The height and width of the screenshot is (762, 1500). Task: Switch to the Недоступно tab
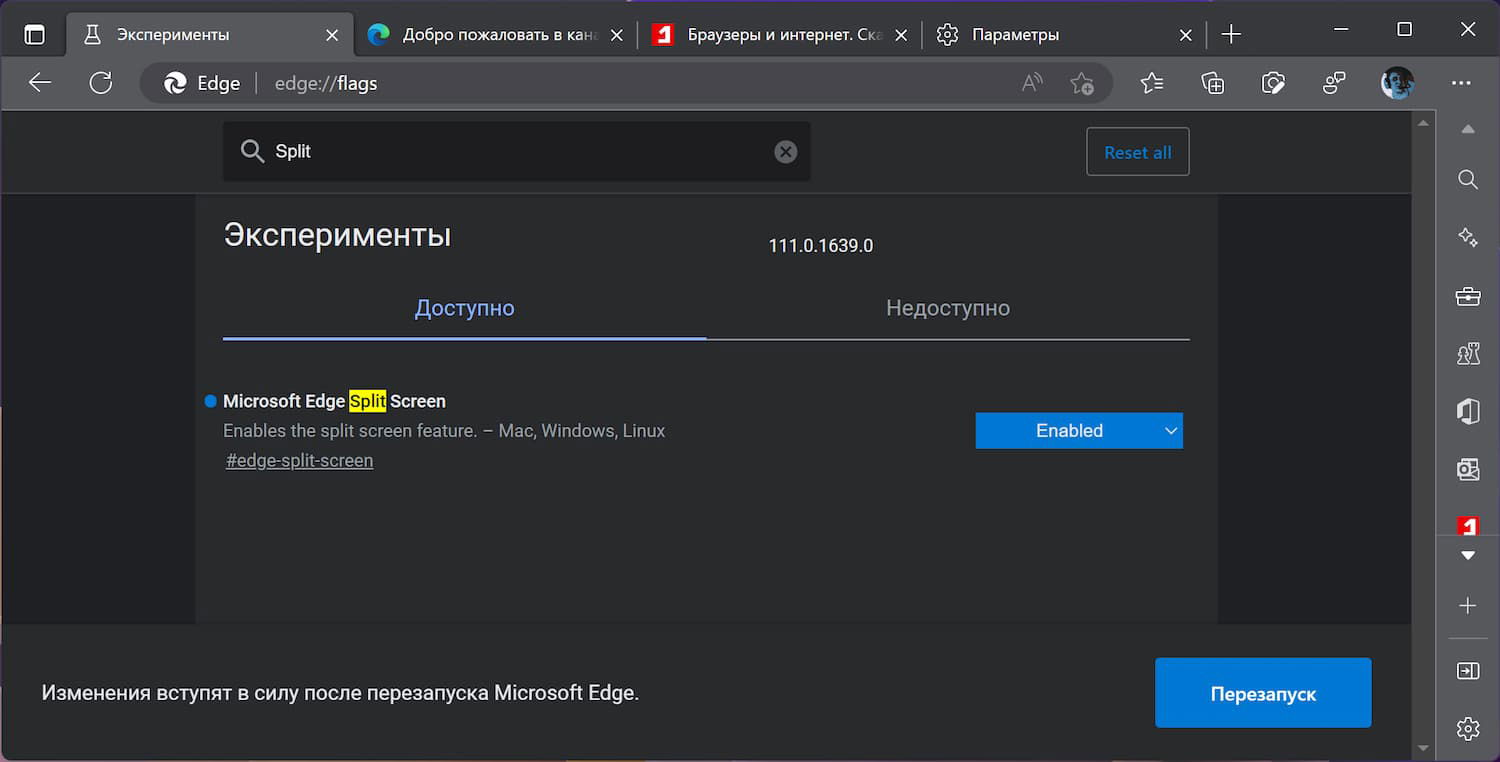947,309
